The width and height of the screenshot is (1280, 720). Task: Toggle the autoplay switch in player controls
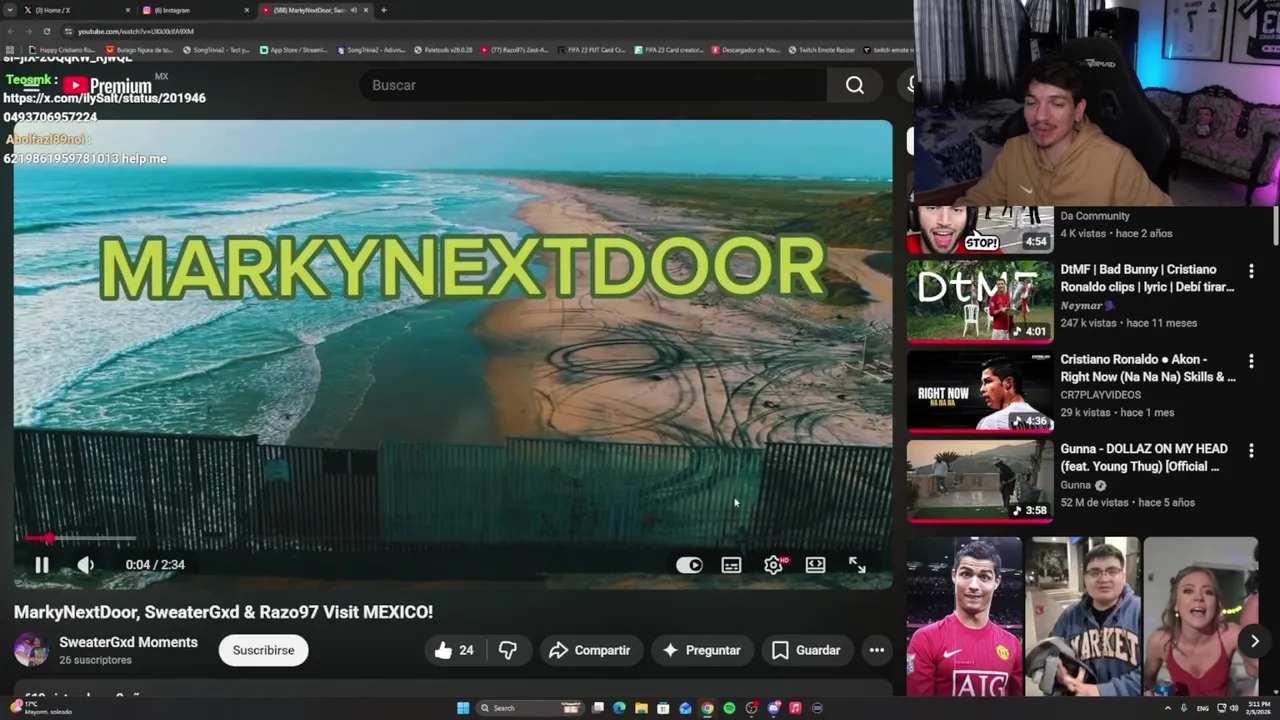coord(689,565)
